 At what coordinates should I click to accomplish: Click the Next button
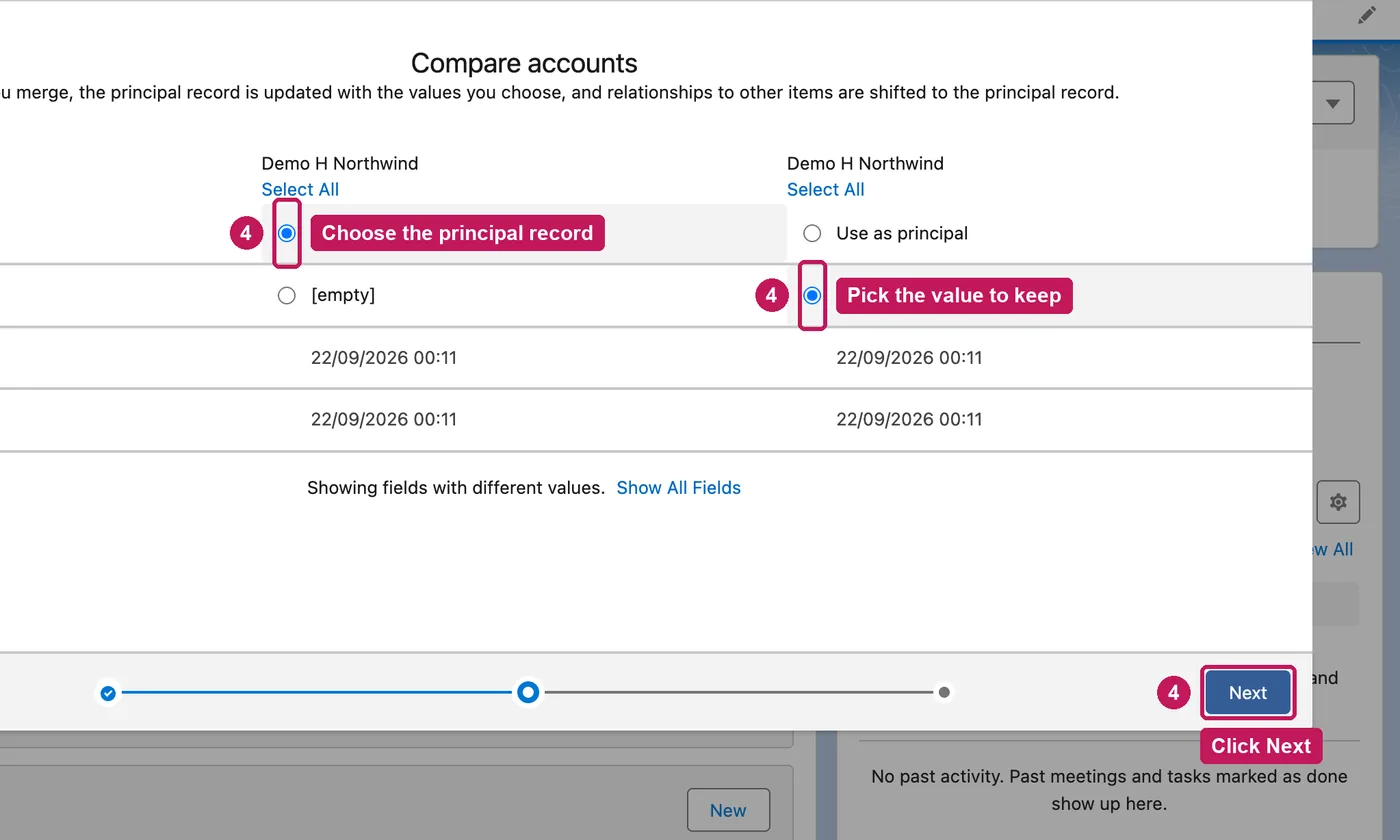pos(1248,692)
